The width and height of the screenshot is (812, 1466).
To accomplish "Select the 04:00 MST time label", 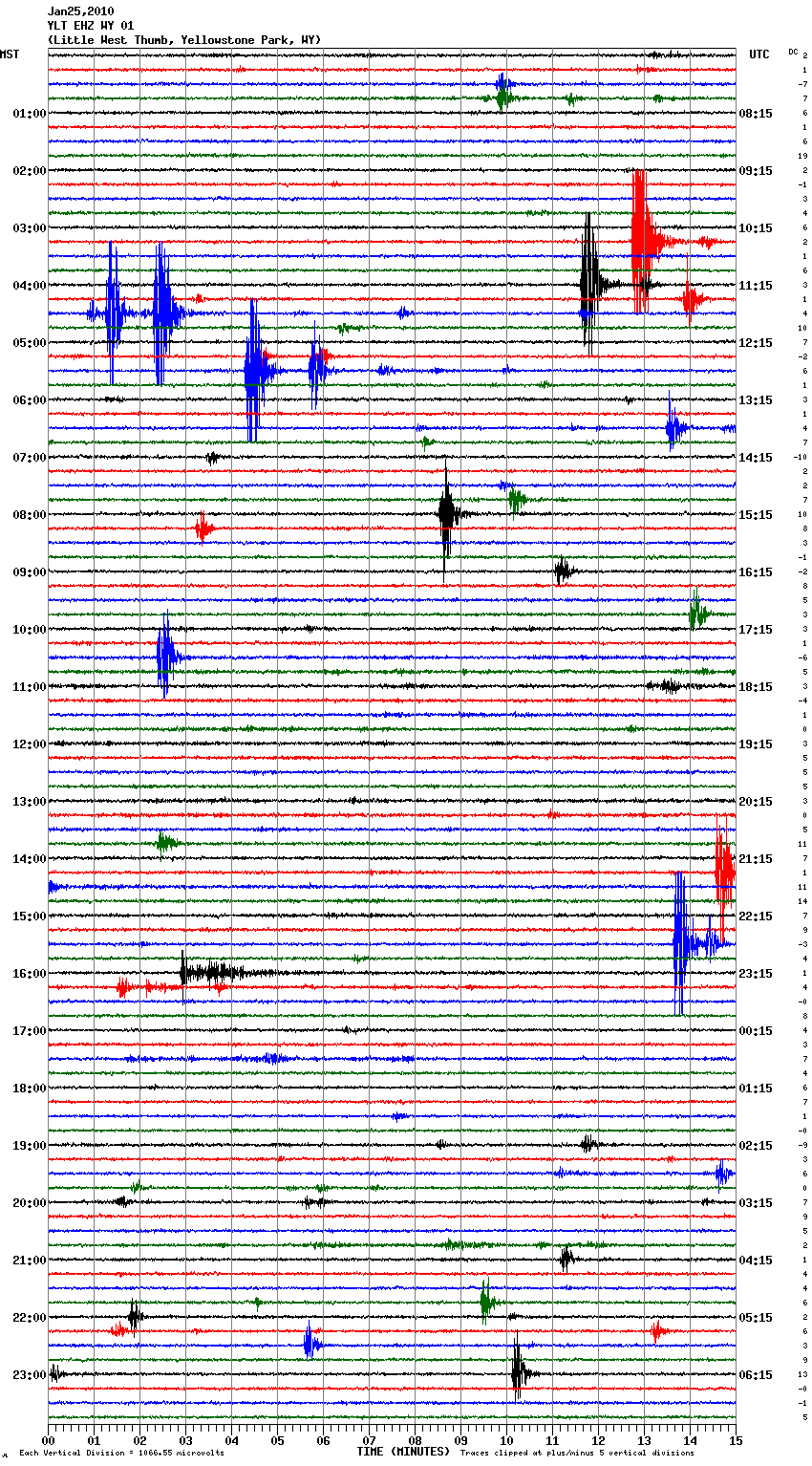I will 29,286.
